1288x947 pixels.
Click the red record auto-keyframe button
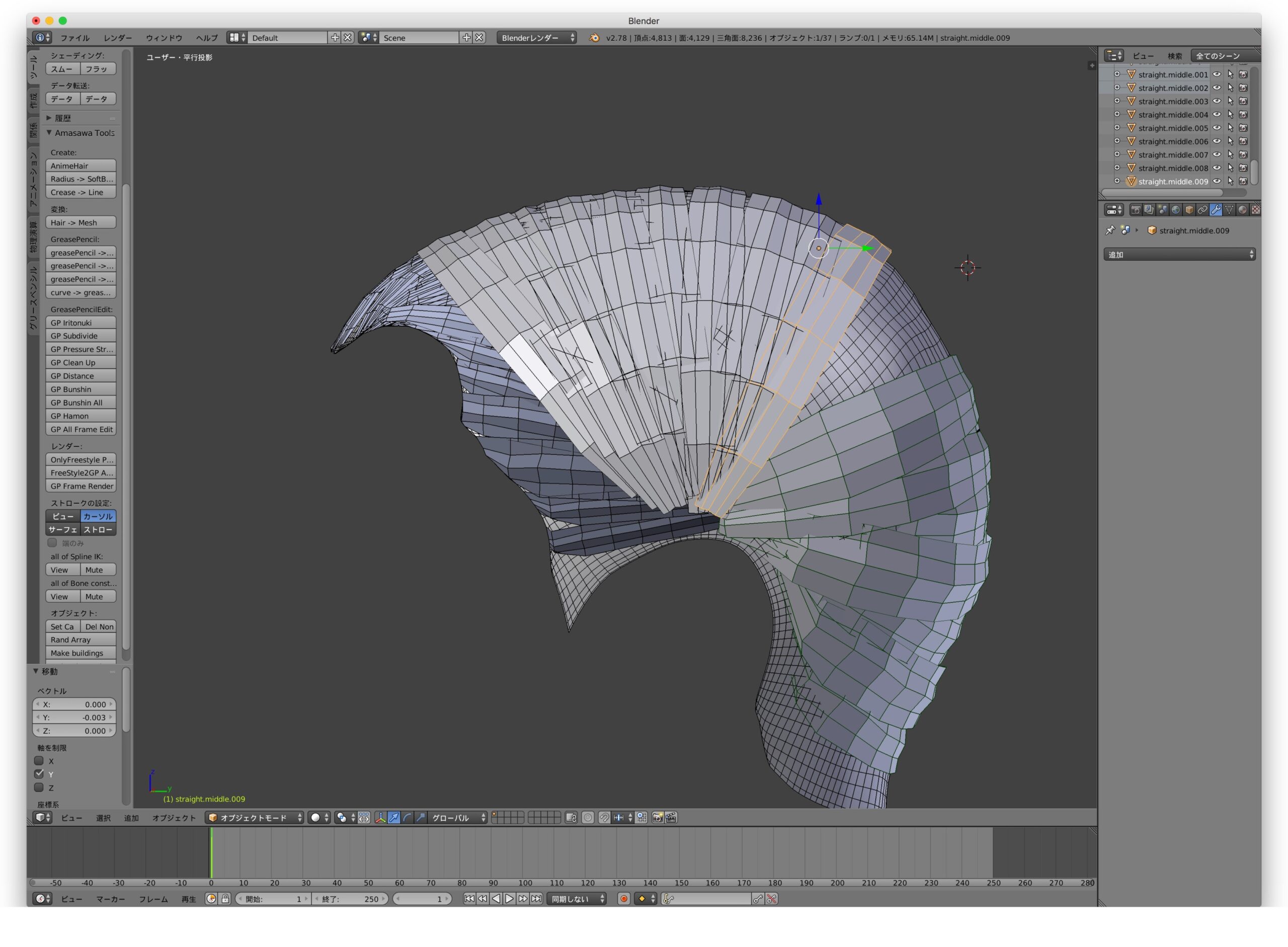(624, 899)
